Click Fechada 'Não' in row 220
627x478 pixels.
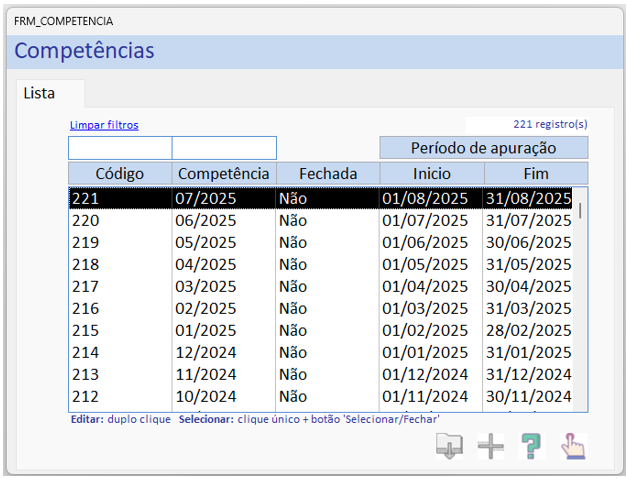[x=293, y=220]
